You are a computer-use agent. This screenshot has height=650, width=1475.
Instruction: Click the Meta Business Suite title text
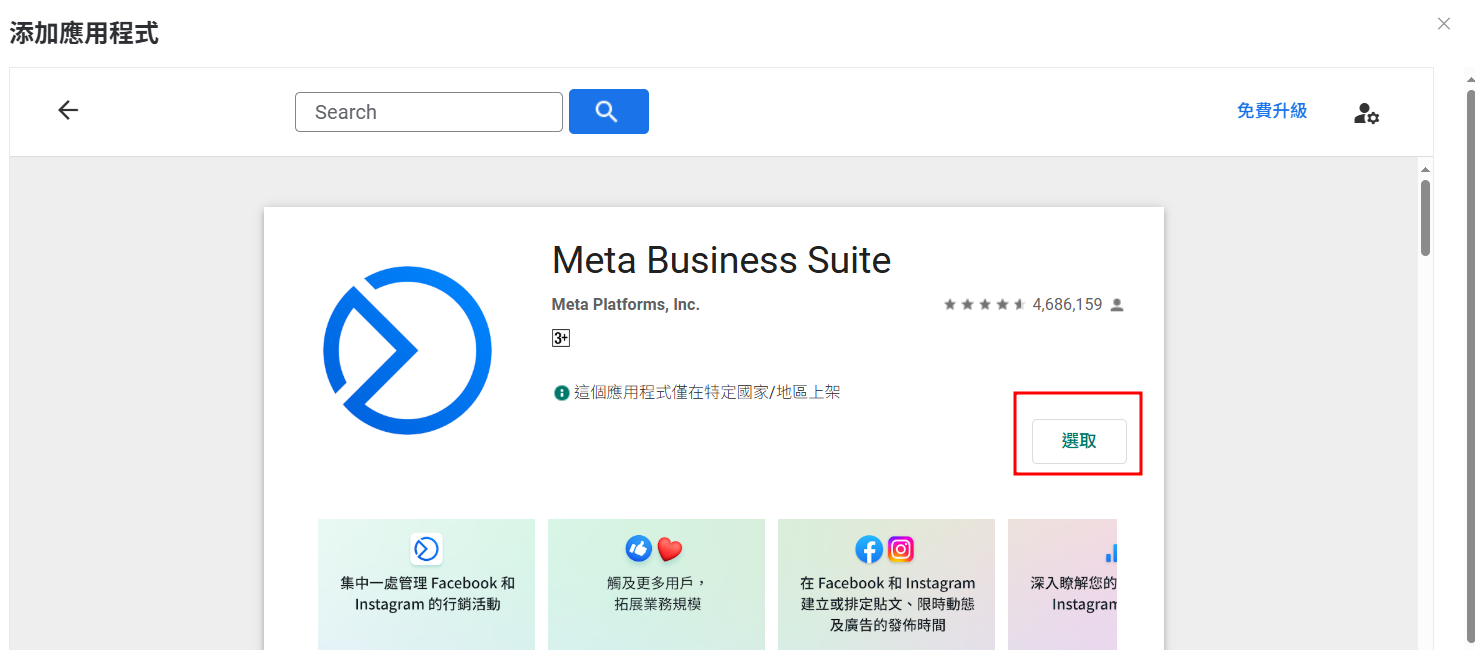click(721, 261)
